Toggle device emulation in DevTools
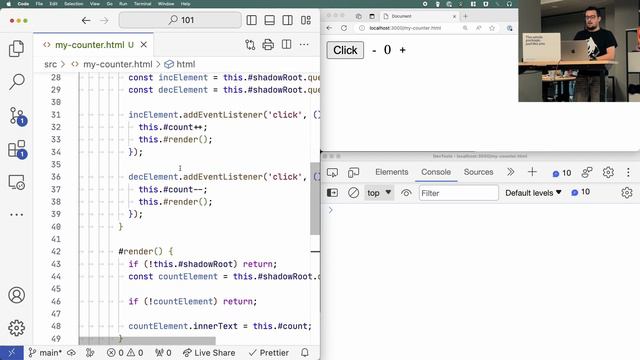Screen dimensions: 640x360 coord(353,172)
